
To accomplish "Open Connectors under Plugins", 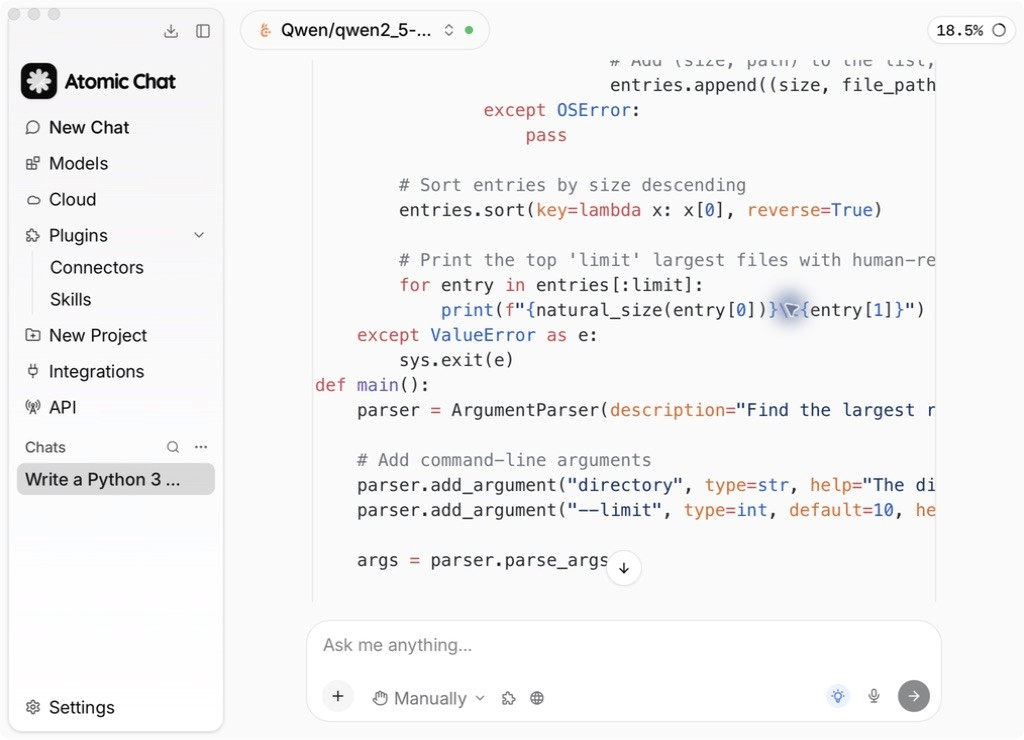I will point(97,267).
